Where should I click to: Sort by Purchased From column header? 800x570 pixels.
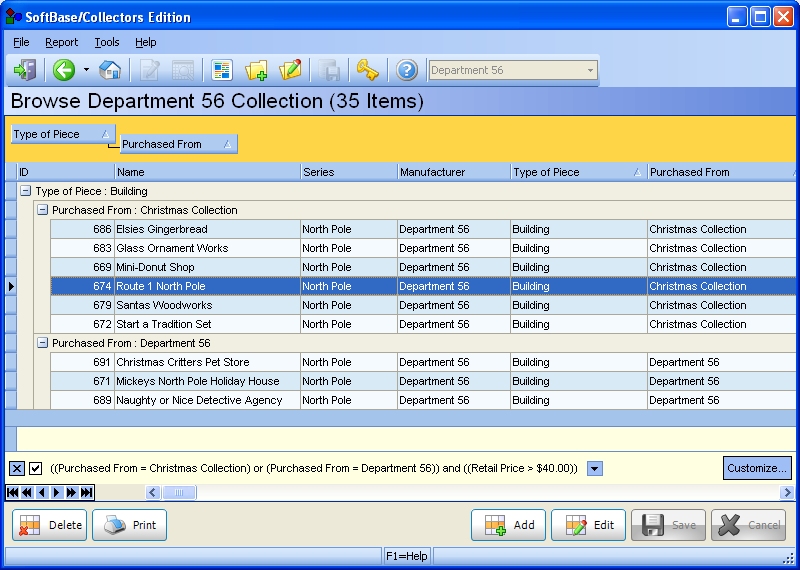(x=721, y=172)
